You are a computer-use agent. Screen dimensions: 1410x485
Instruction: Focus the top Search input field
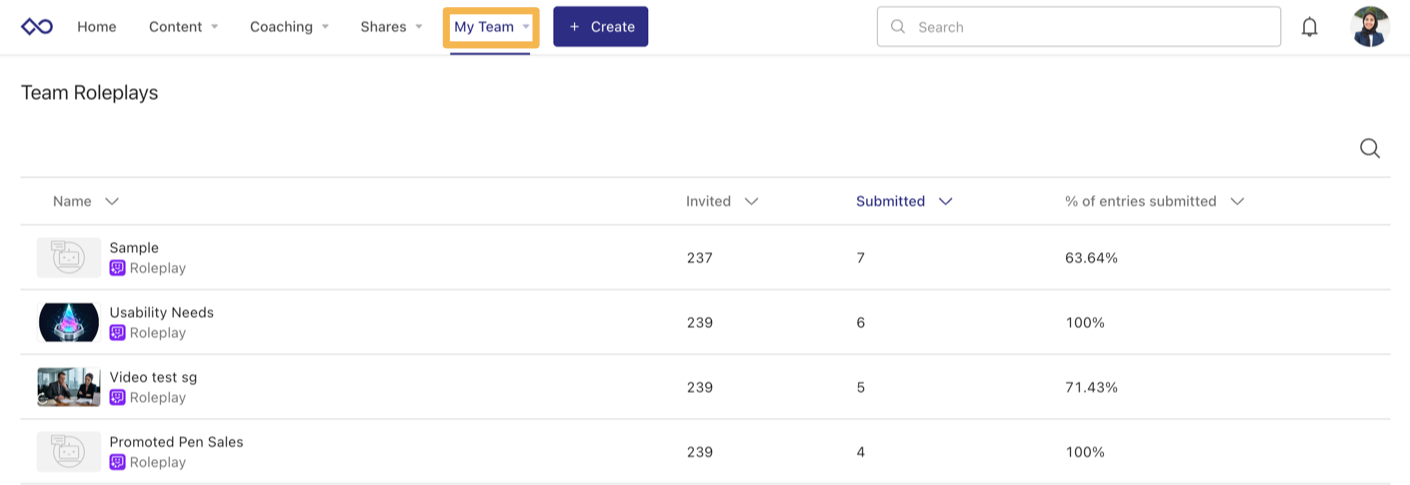click(x=1090, y=27)
